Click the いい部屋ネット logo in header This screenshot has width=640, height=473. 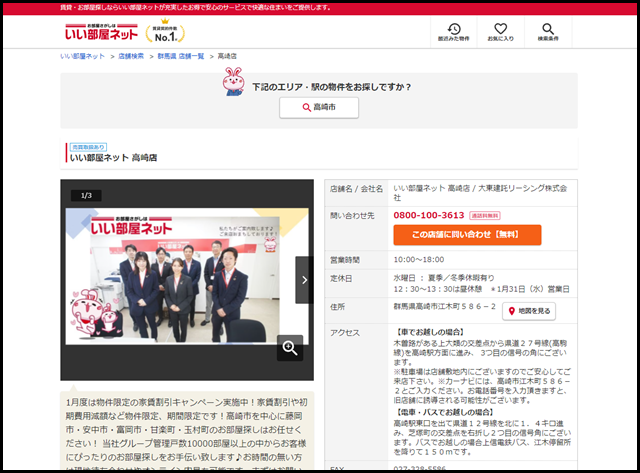(x=101, y=32)
